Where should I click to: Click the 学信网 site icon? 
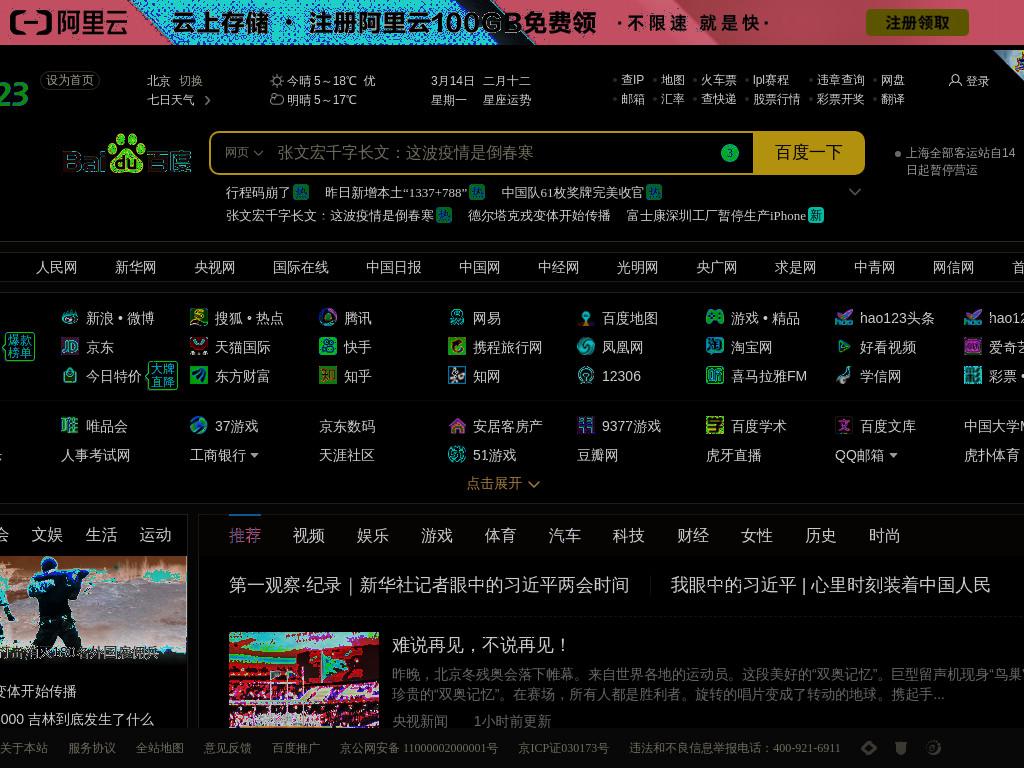[844, 376]
